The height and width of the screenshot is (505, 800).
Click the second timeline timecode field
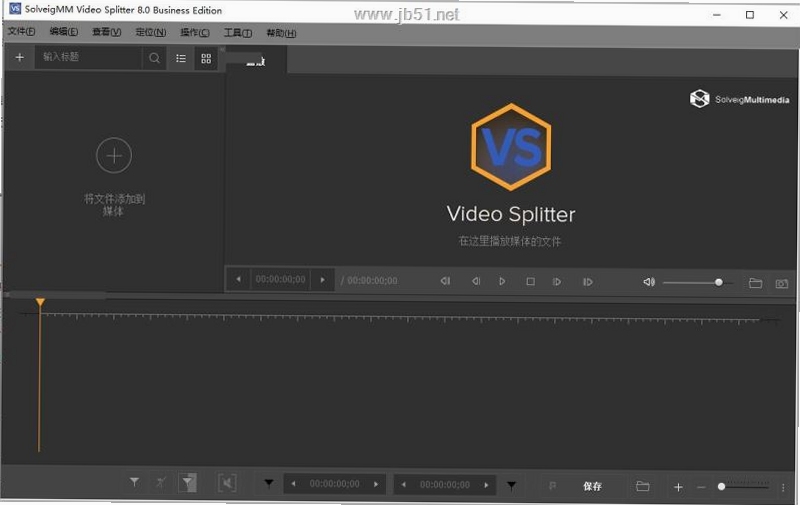pyautogui.click(x=445, y=485)
